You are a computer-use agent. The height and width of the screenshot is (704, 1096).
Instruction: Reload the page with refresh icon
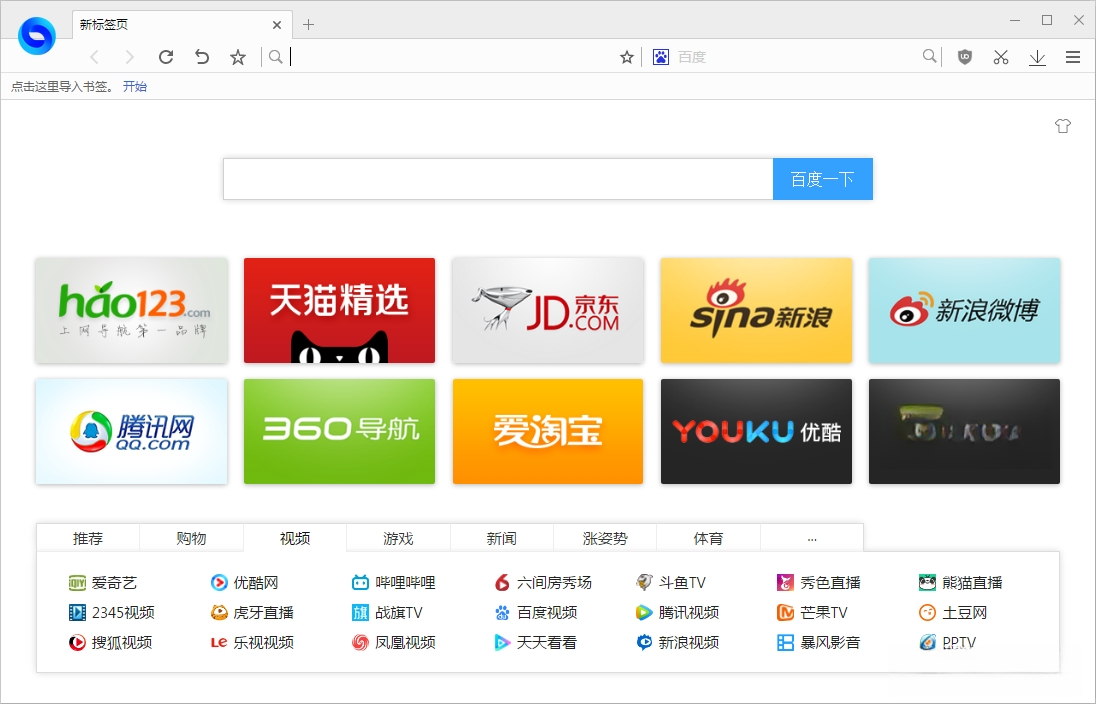166,57
